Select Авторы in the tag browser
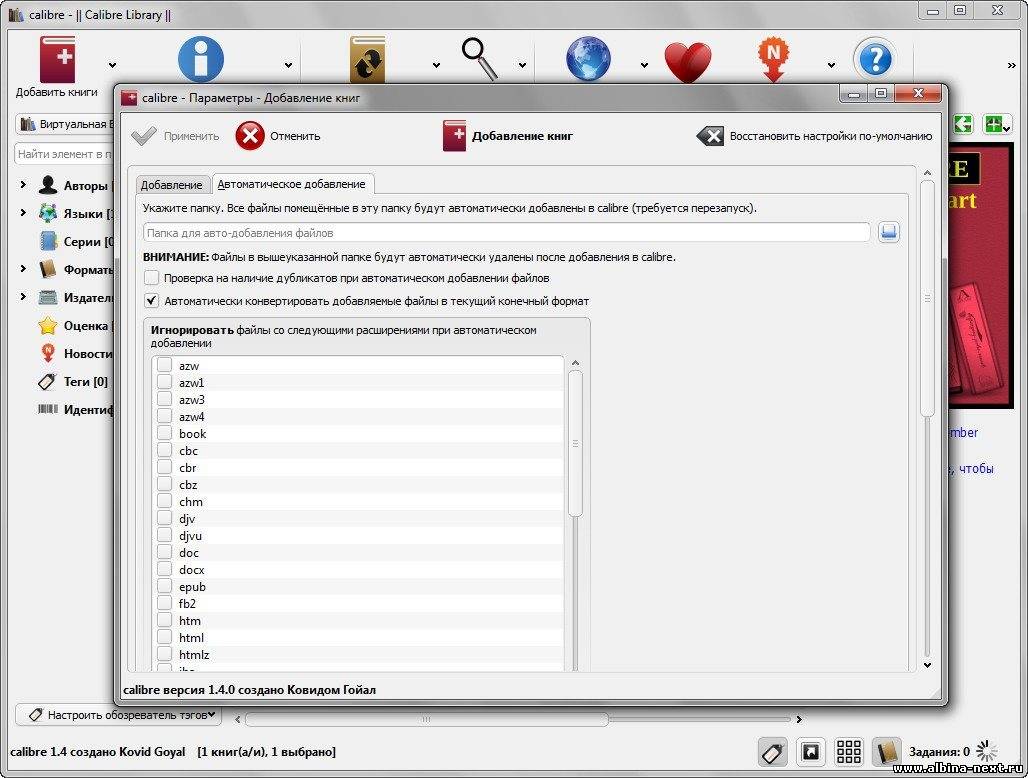1028x778 pixels. pos(86,185)
